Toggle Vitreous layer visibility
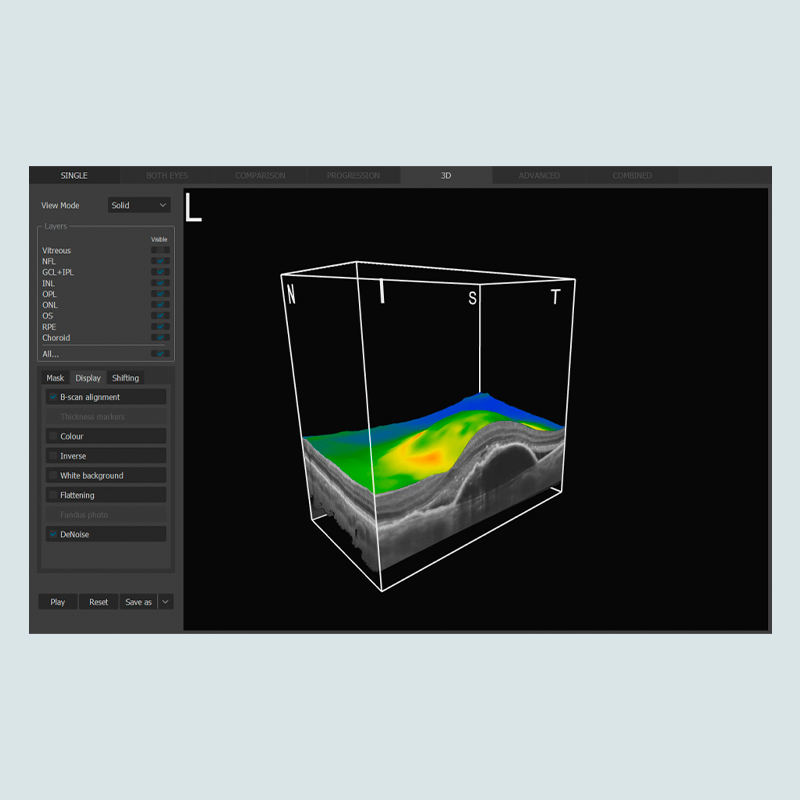This screenshot has width=800, height=800. point(160,250)
